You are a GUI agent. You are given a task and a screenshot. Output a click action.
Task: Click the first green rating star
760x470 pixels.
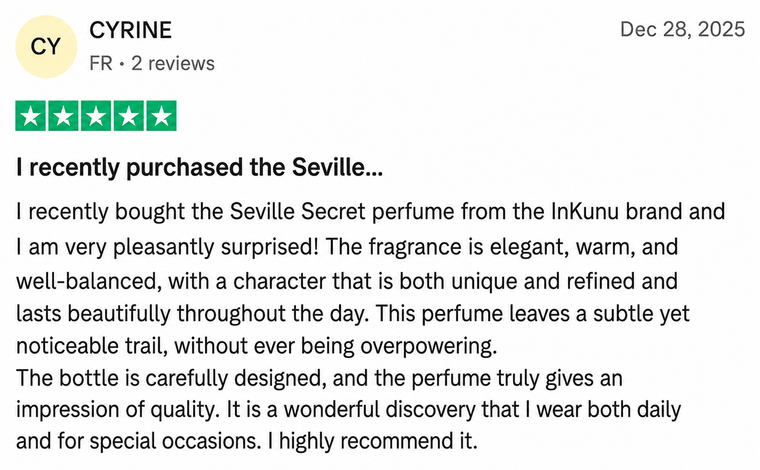pyautogui.click(x=31, y=116)
